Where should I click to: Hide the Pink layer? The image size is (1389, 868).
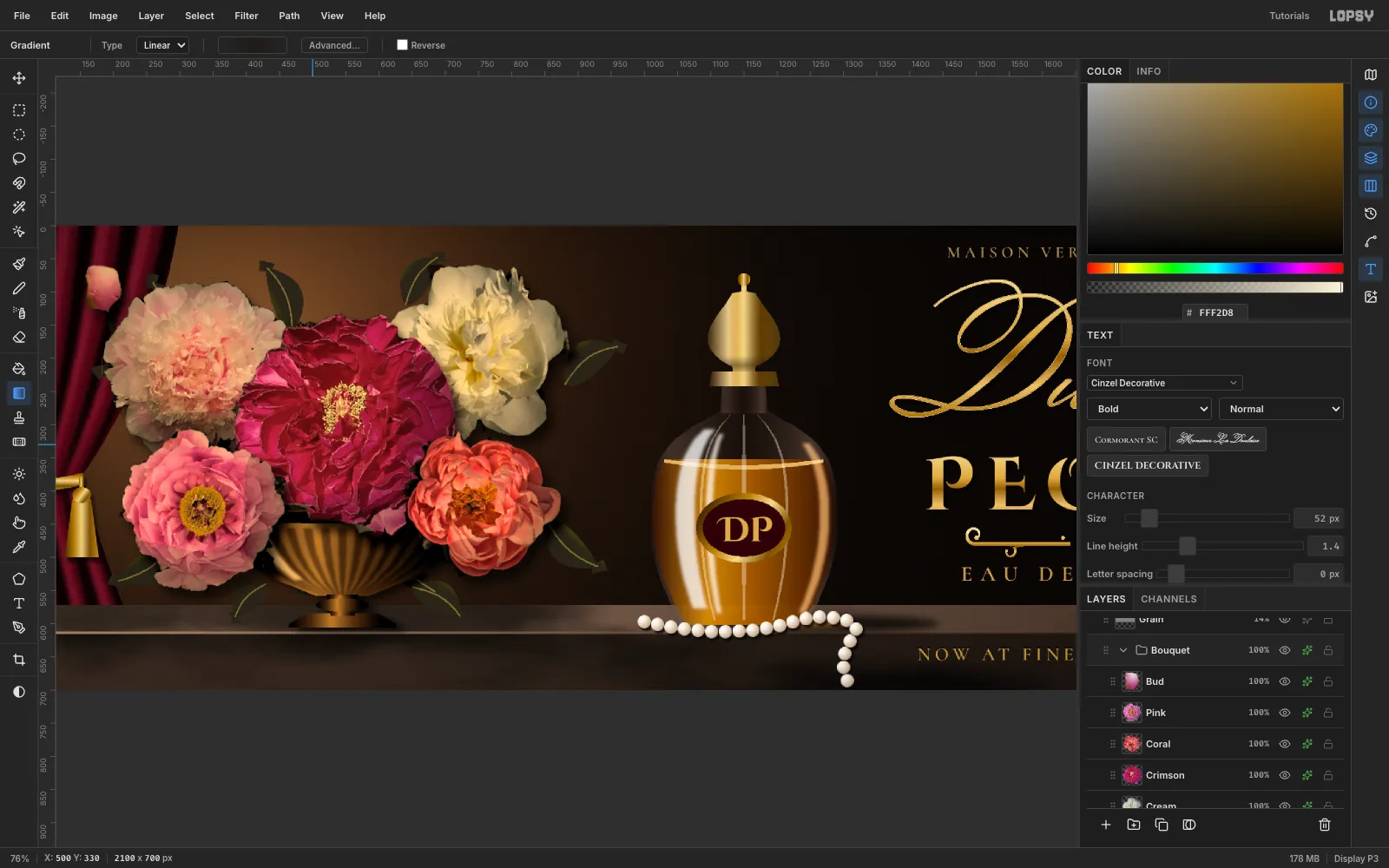(x=1285, y=713)
